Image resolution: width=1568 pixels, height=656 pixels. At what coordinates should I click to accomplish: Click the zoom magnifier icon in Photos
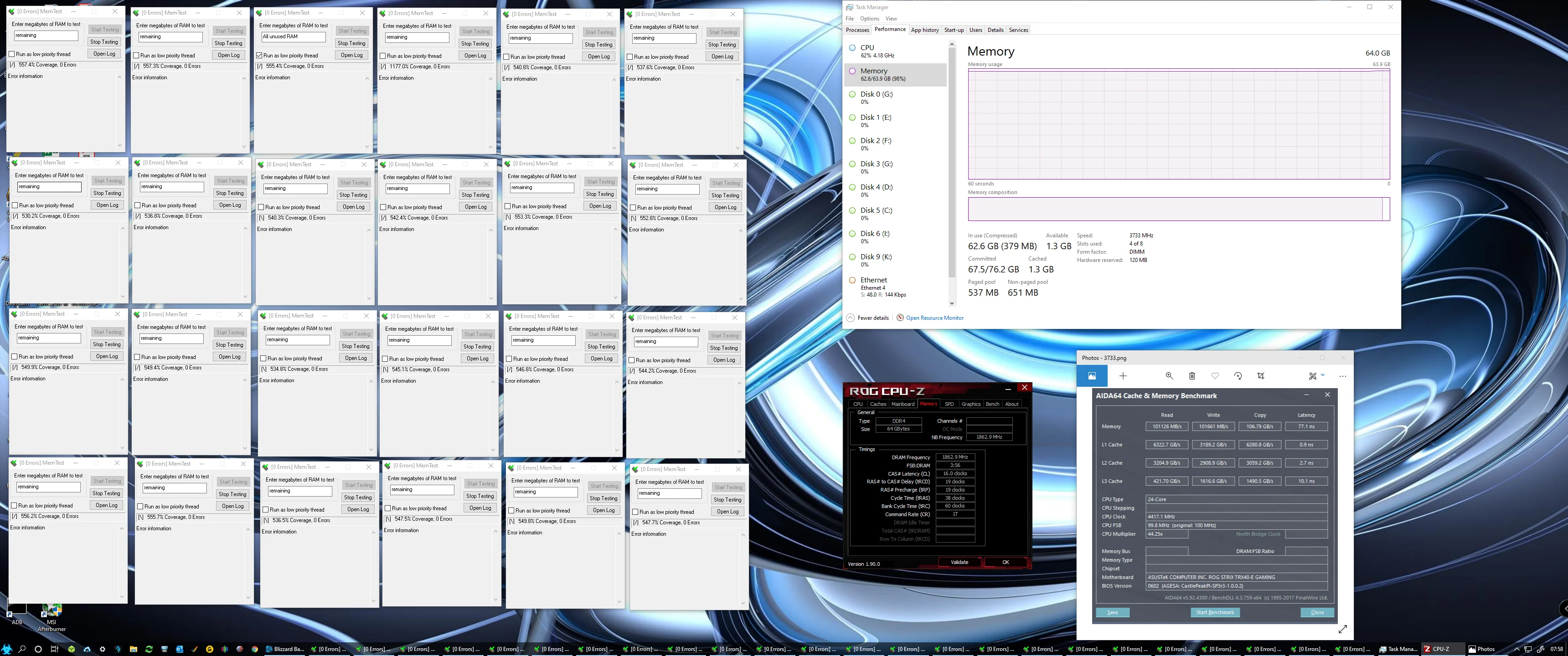pos(1169,376)
